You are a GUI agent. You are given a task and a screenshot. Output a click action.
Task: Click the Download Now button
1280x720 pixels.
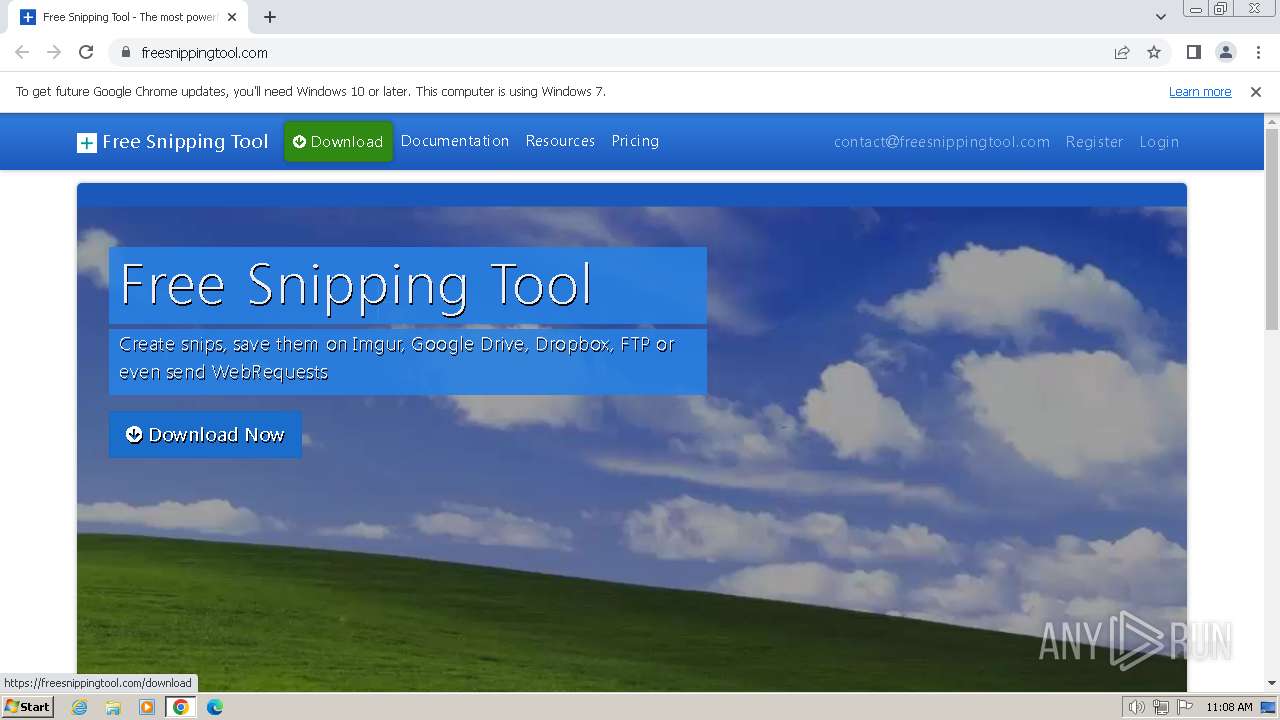[x=205, y=434]
